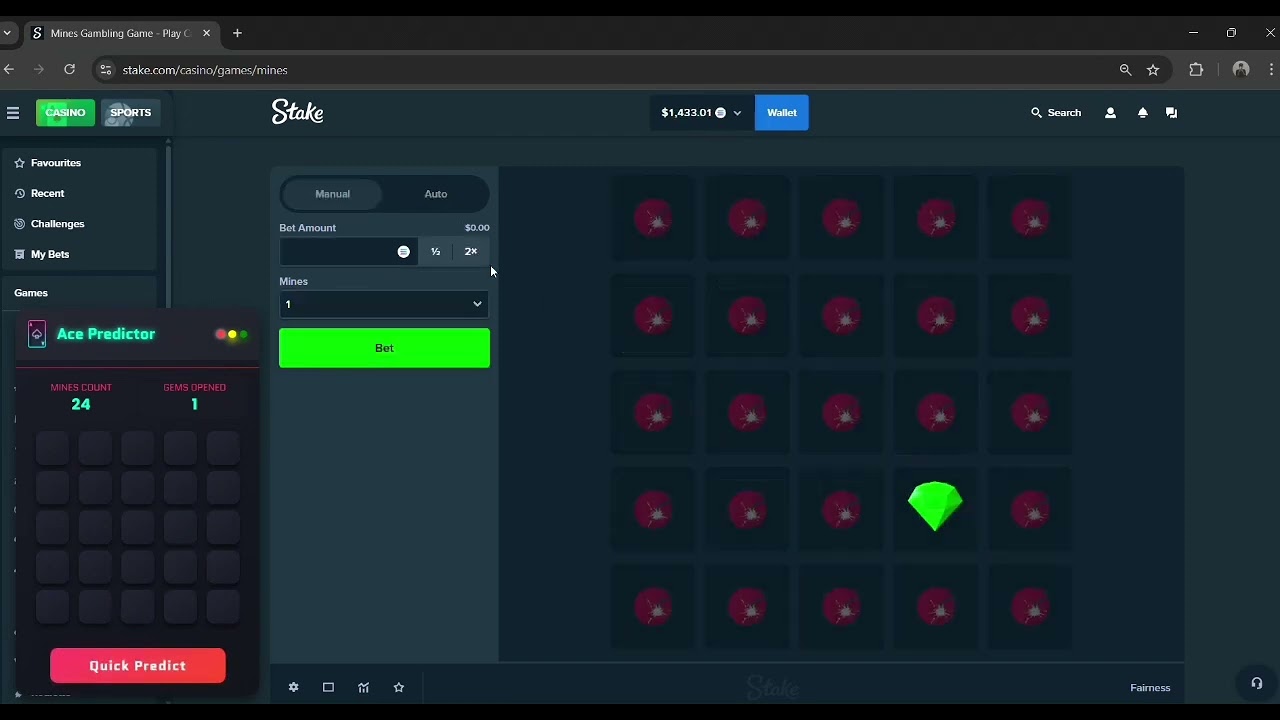Screen dimensions: 1280x720
Task: Open the Chrome profile avatar
Action: click(x=1241, y=70)
